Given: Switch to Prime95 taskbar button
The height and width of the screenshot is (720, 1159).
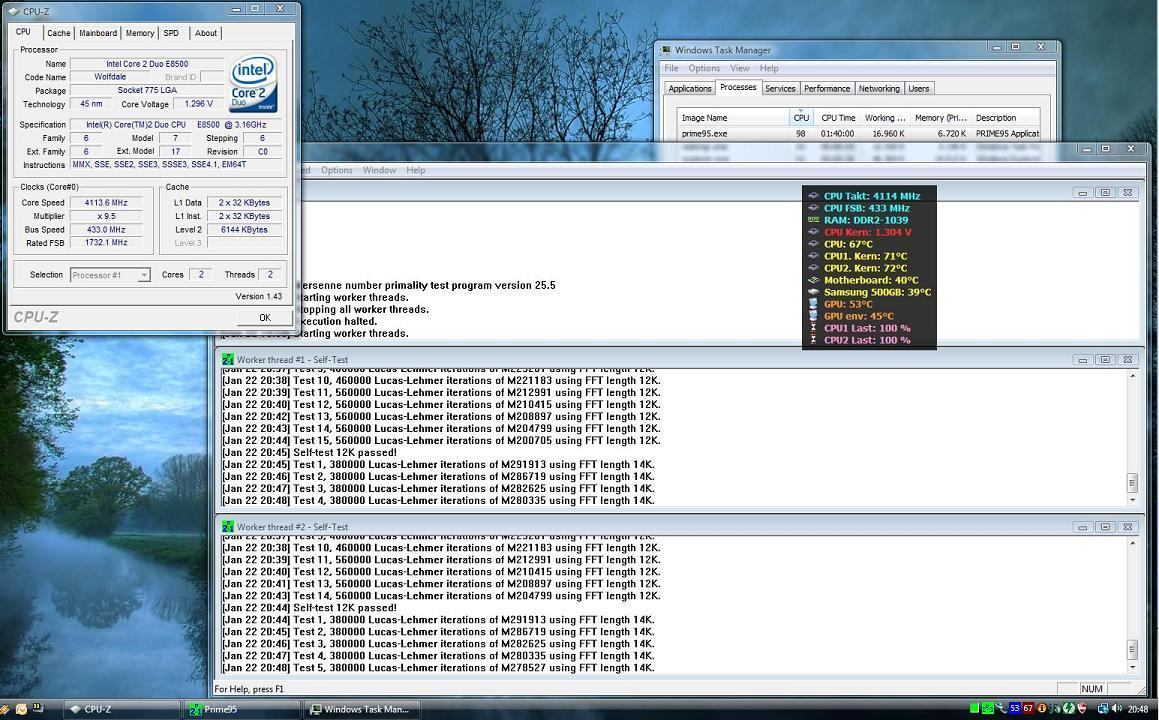Looking at the screenshot, I should pyautogui.click(x=242, y=709).
